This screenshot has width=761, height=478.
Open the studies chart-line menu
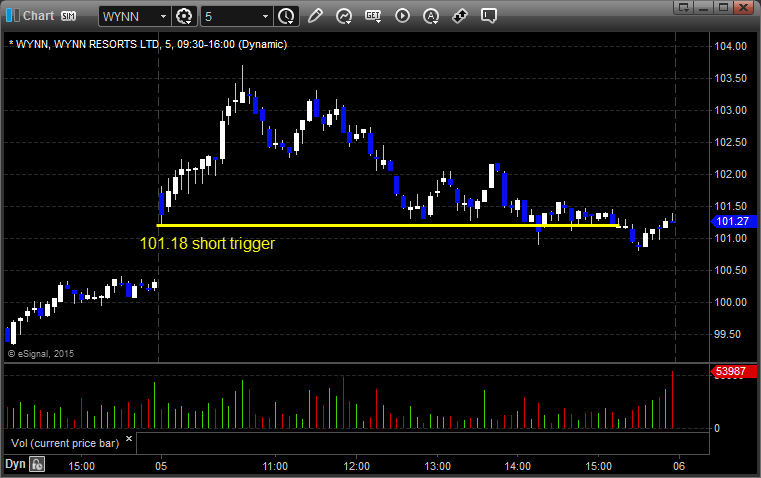pos(344,16)
